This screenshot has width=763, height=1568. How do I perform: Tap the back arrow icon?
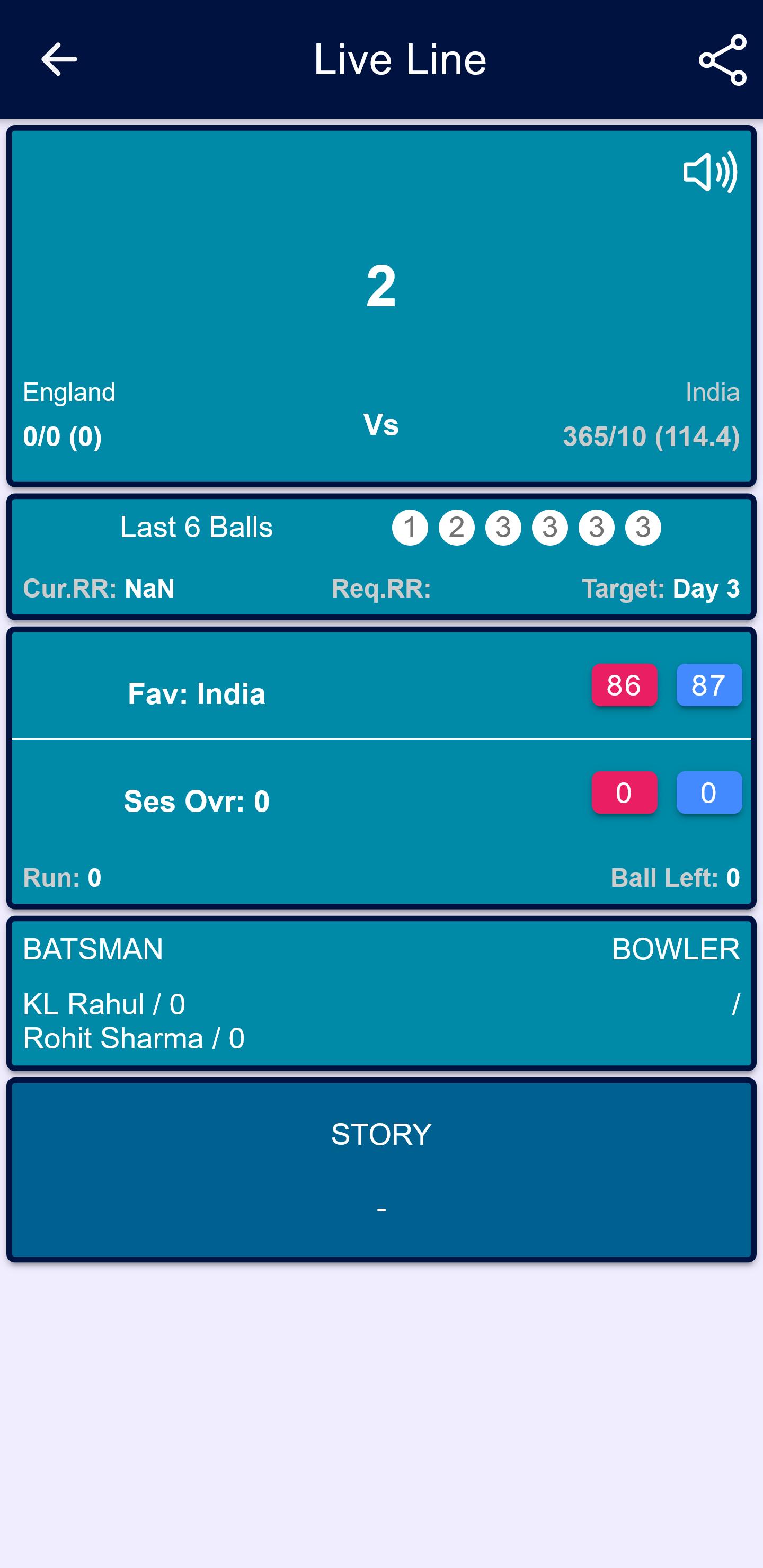click(x=59, y=59)
